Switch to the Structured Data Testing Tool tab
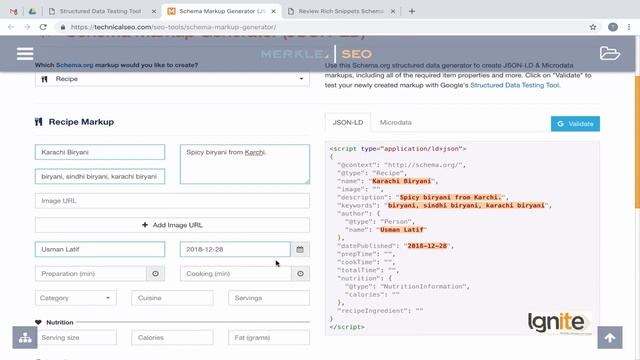This screenshot has width=640, height=360. point(100,11)
